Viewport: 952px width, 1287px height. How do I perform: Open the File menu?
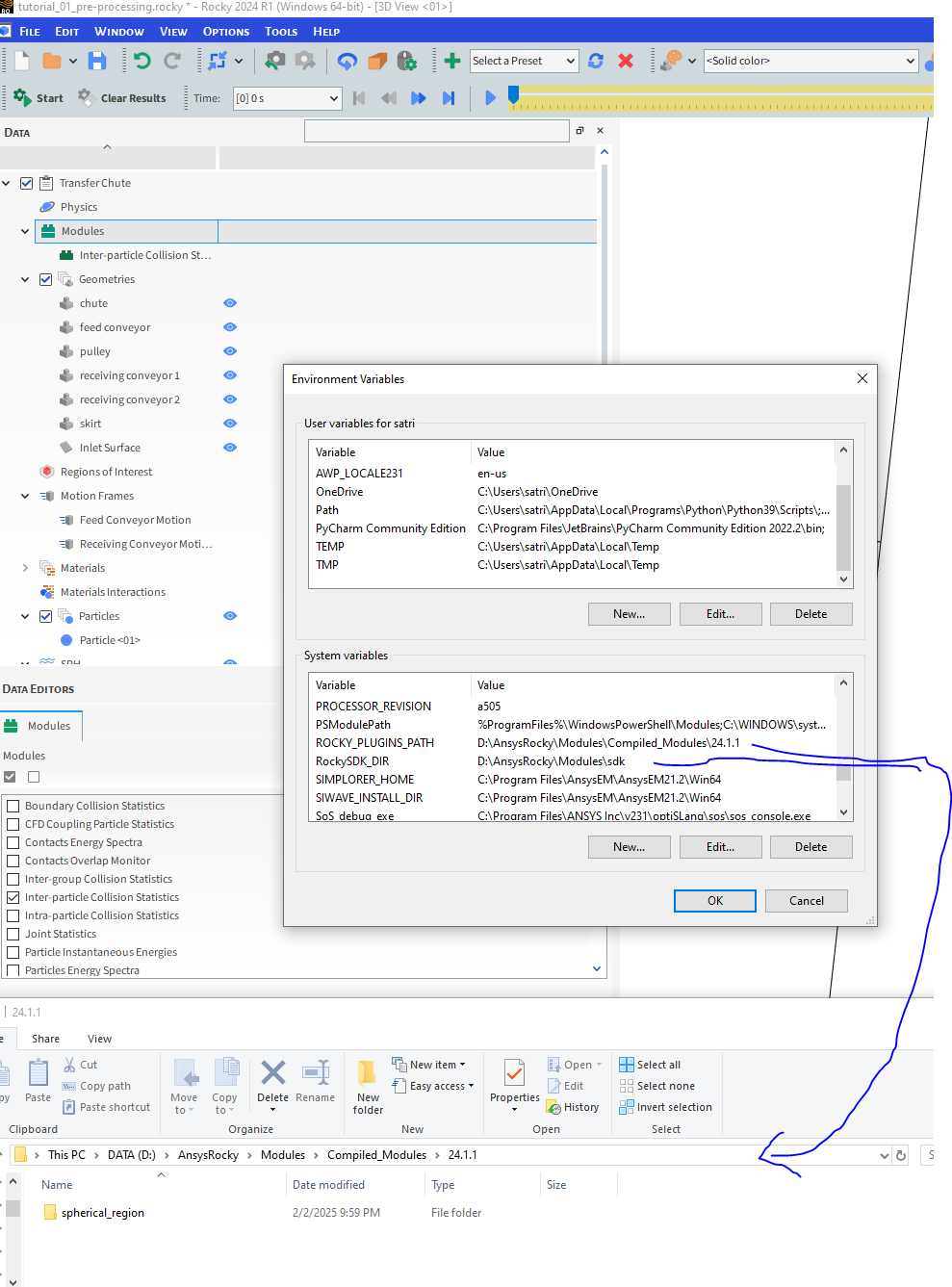pyautogui.click(x=30, y=32)
